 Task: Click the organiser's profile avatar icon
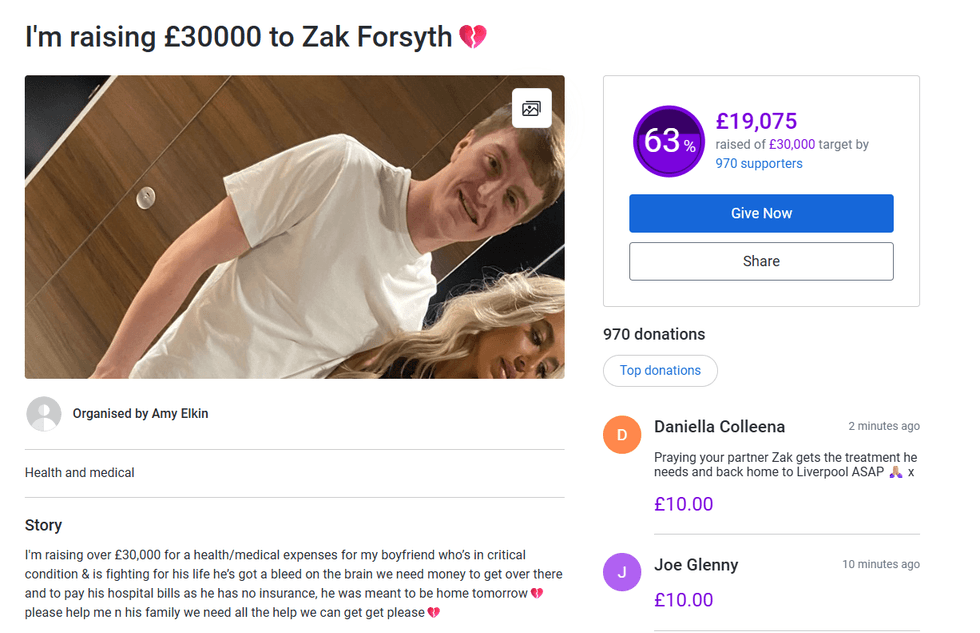coord(44,413)
